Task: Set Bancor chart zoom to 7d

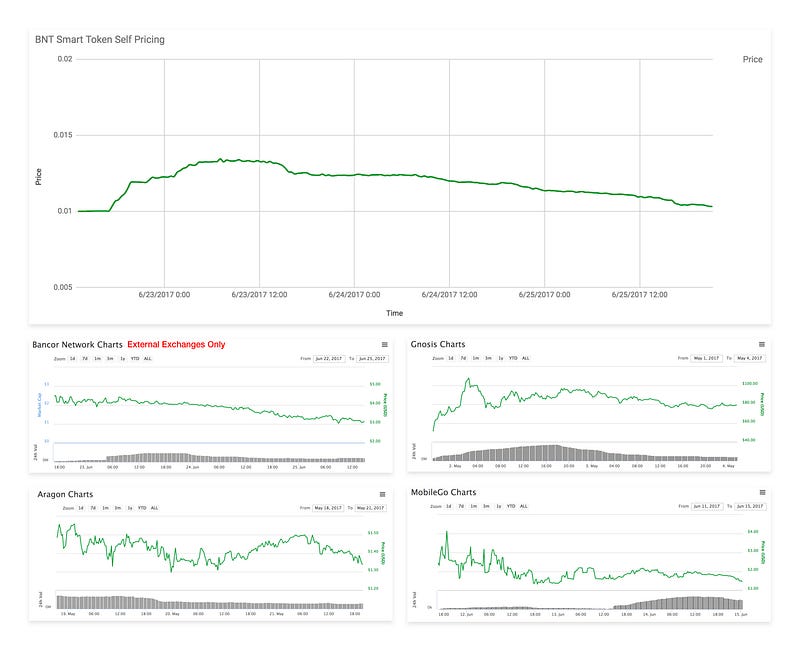Action: [x=85, y=359]
